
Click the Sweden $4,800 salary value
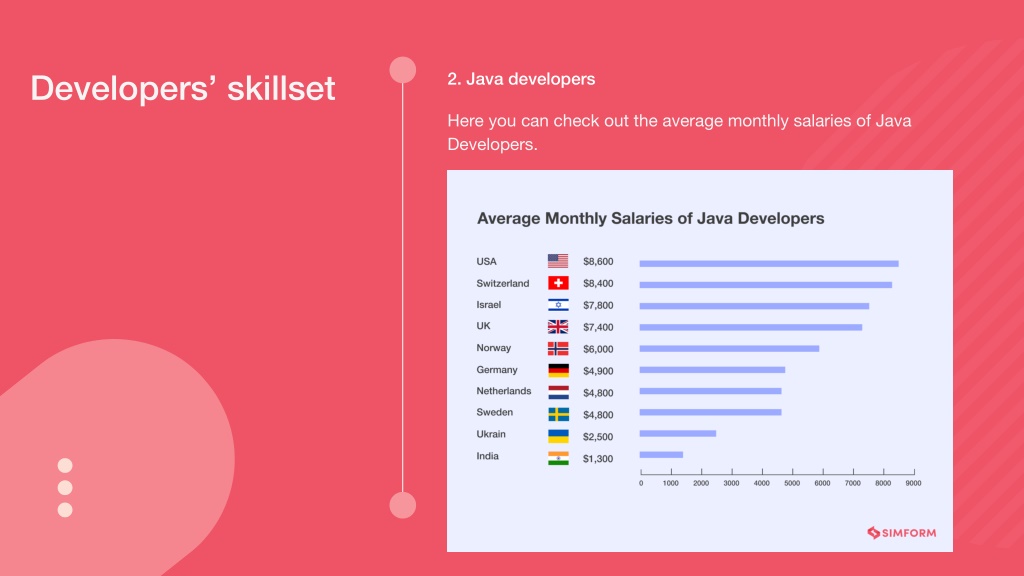coord(598,415)
